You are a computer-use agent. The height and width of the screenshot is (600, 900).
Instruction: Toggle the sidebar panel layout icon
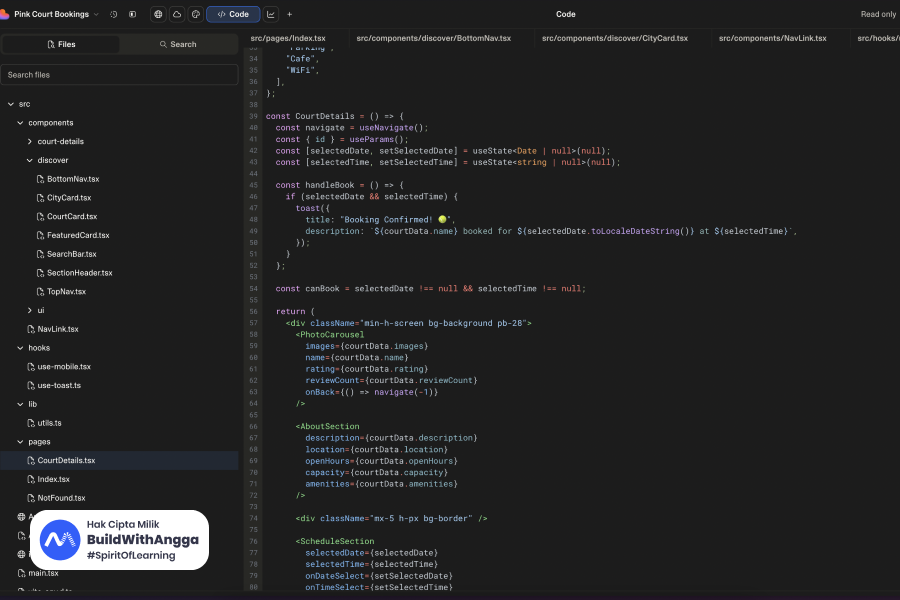click(x=132, y=15)
